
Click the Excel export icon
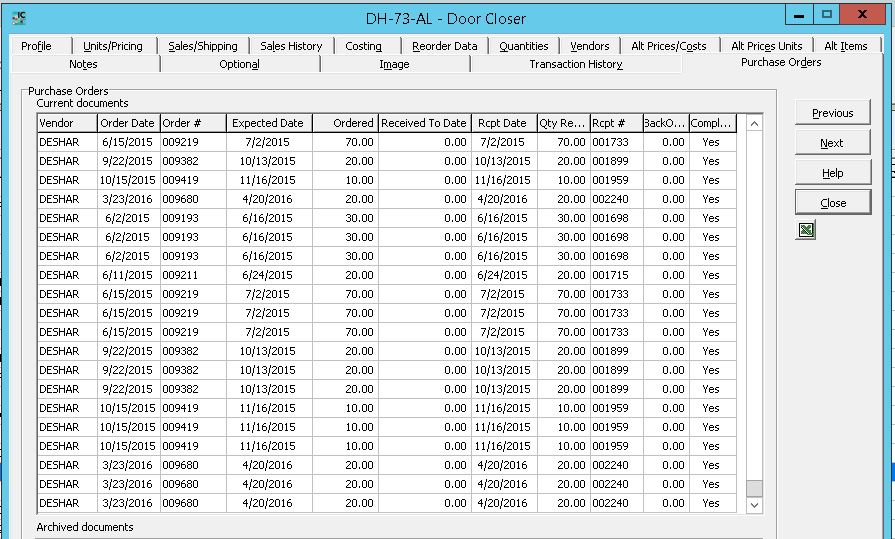click(807, 230)
